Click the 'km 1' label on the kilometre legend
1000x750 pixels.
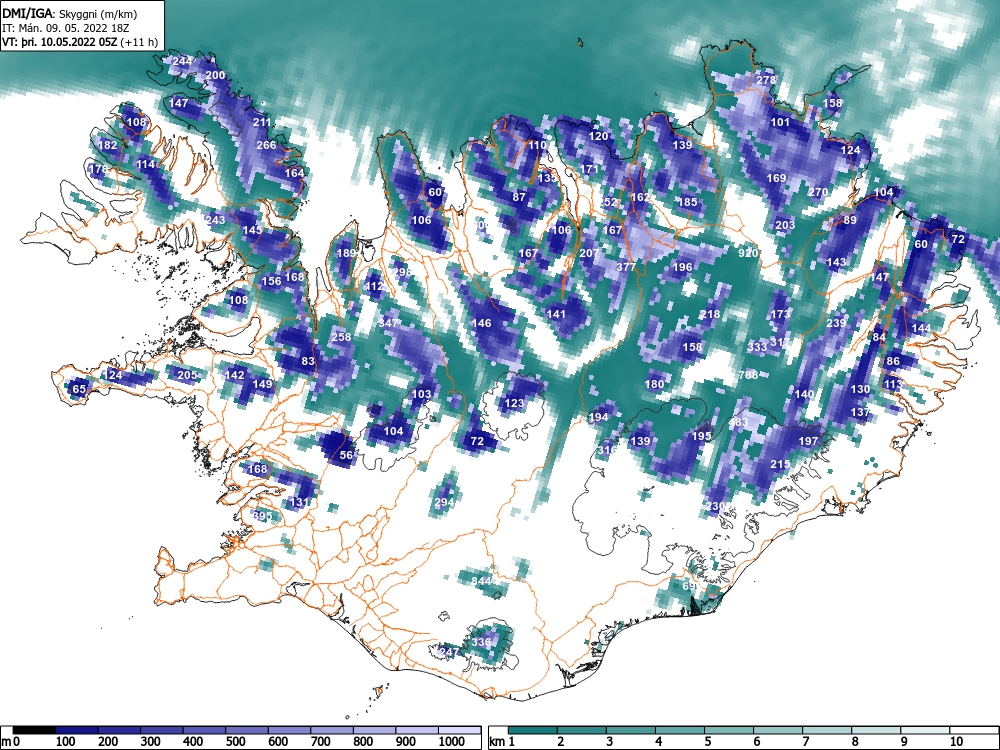[x=502, y=742]
